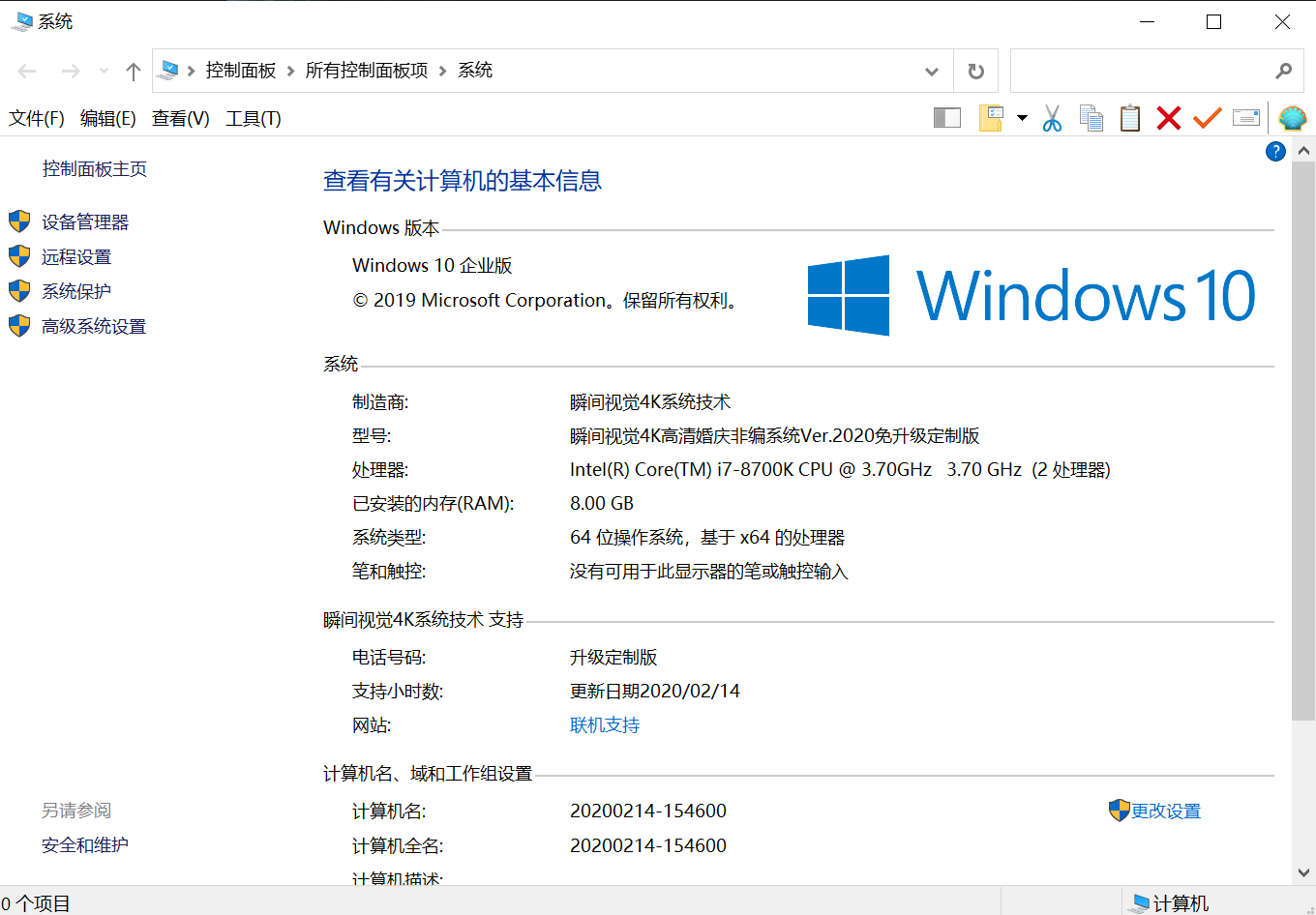Open the 文件(F) menu

pos(37,118)
